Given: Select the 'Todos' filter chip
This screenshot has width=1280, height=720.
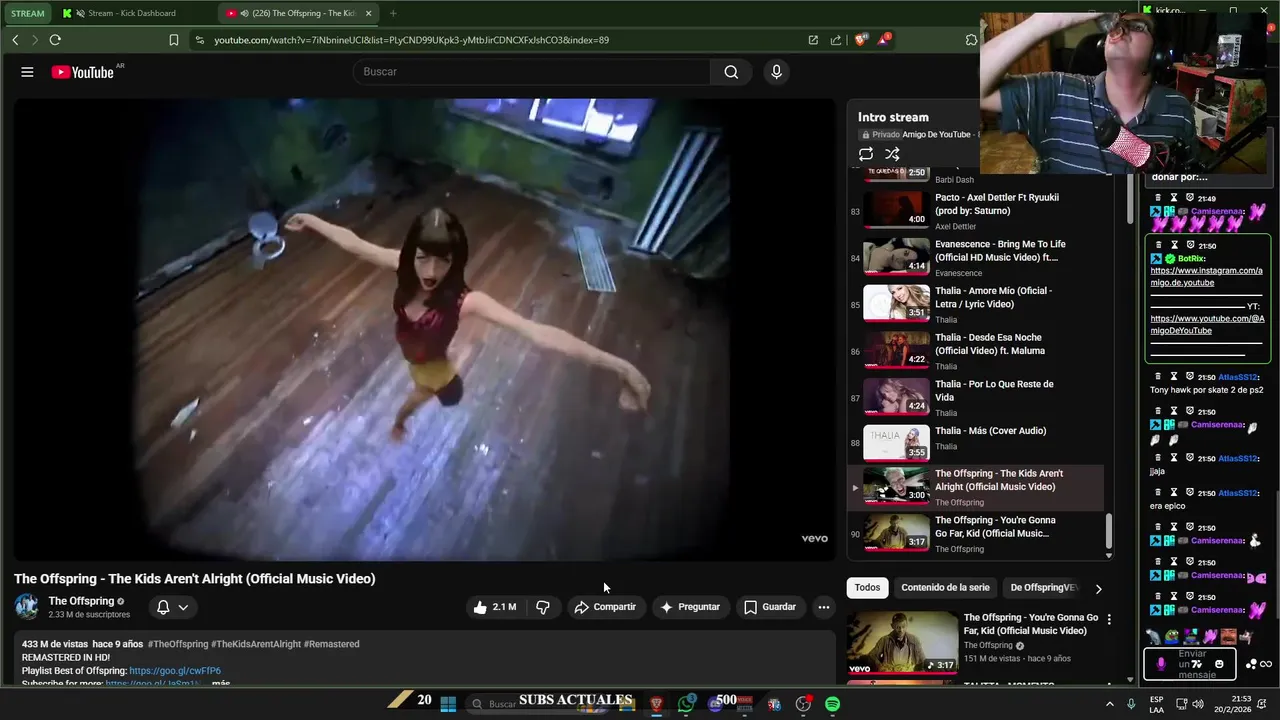Looking at the screenshot, I should tap(867, 588).
